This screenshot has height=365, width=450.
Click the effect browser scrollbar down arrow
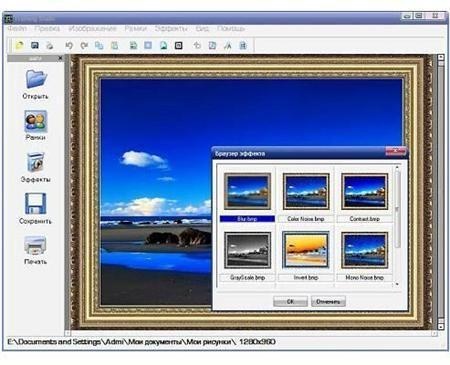(397, 284)
